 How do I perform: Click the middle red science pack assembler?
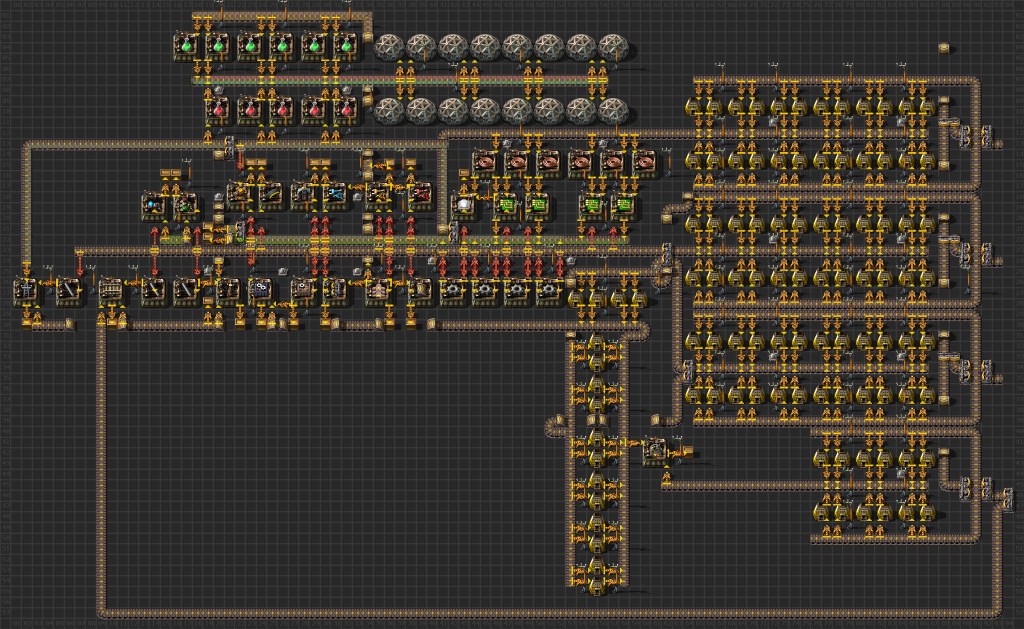click(281, 110)
